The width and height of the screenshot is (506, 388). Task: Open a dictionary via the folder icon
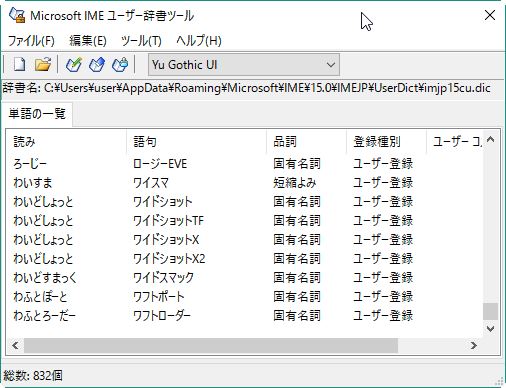pyautogui.click(x=43, y=64)
